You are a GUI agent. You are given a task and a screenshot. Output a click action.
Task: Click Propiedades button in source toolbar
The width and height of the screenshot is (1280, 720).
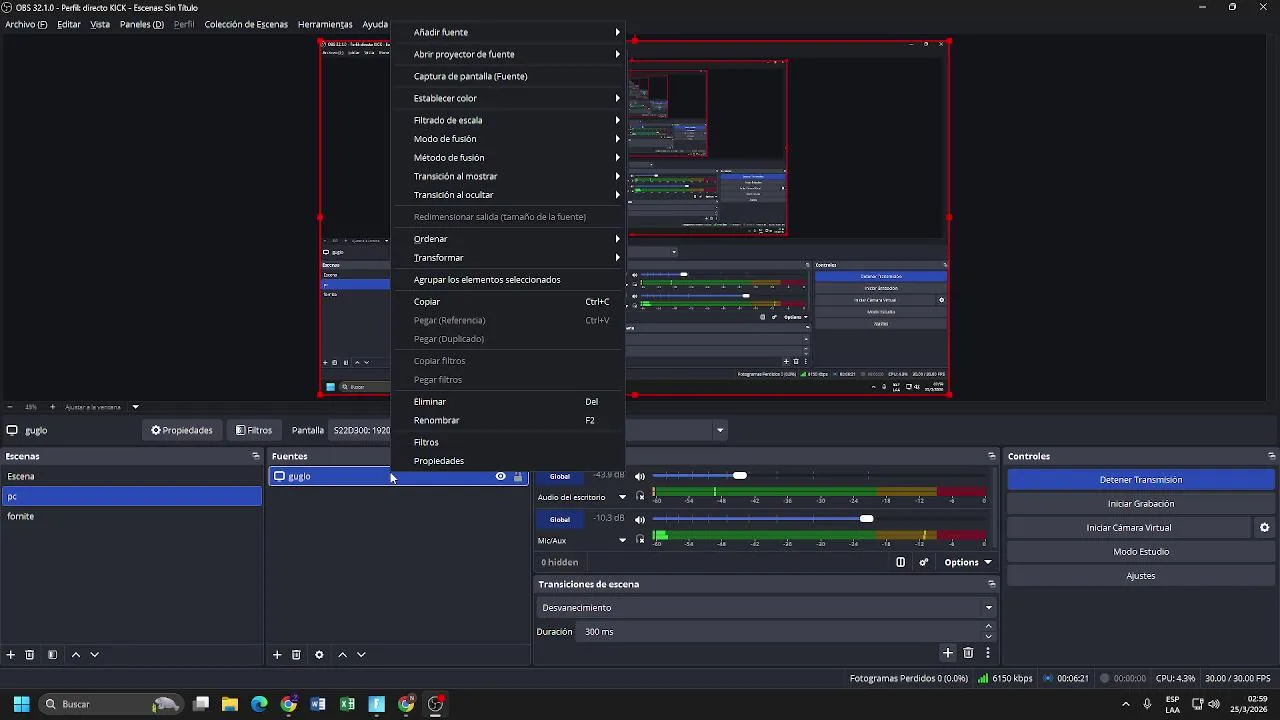click(182, 430)
